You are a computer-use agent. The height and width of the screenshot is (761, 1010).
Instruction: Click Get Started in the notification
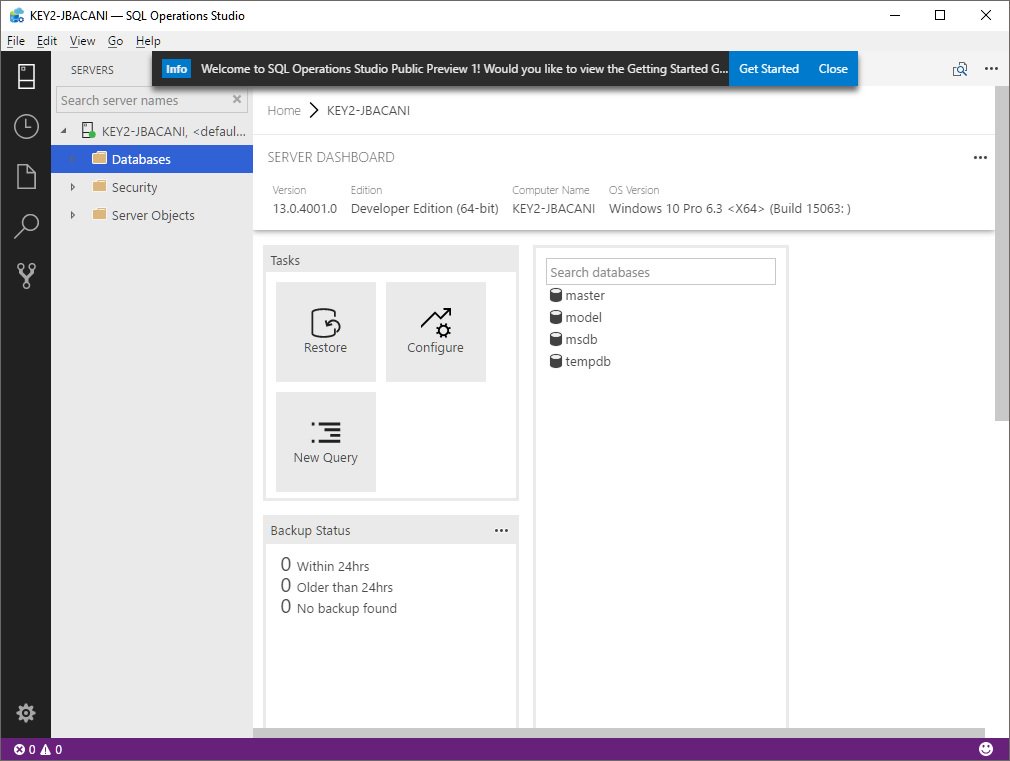click(x=768, y=69)
